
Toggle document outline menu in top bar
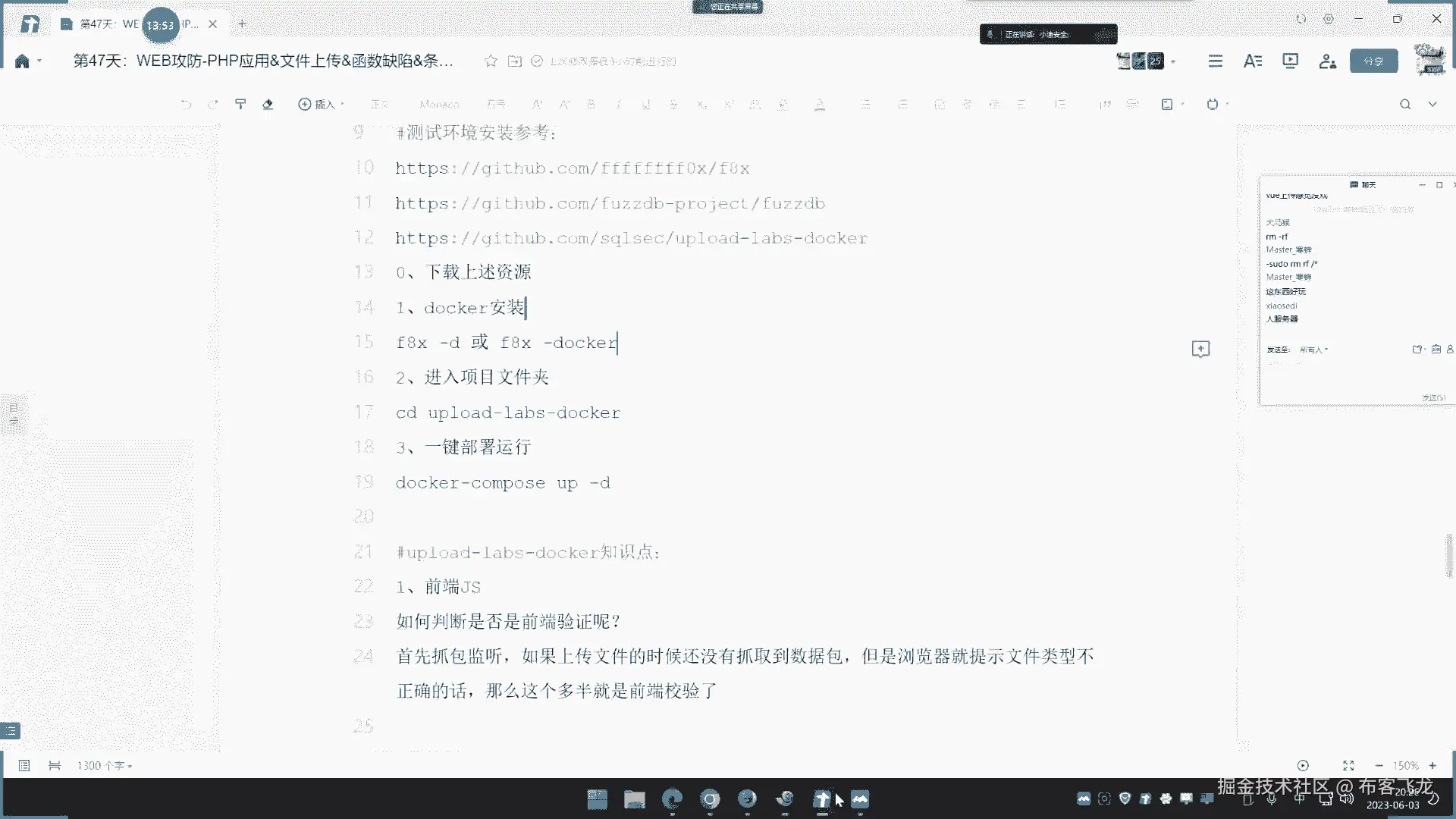coord(1215,61)
